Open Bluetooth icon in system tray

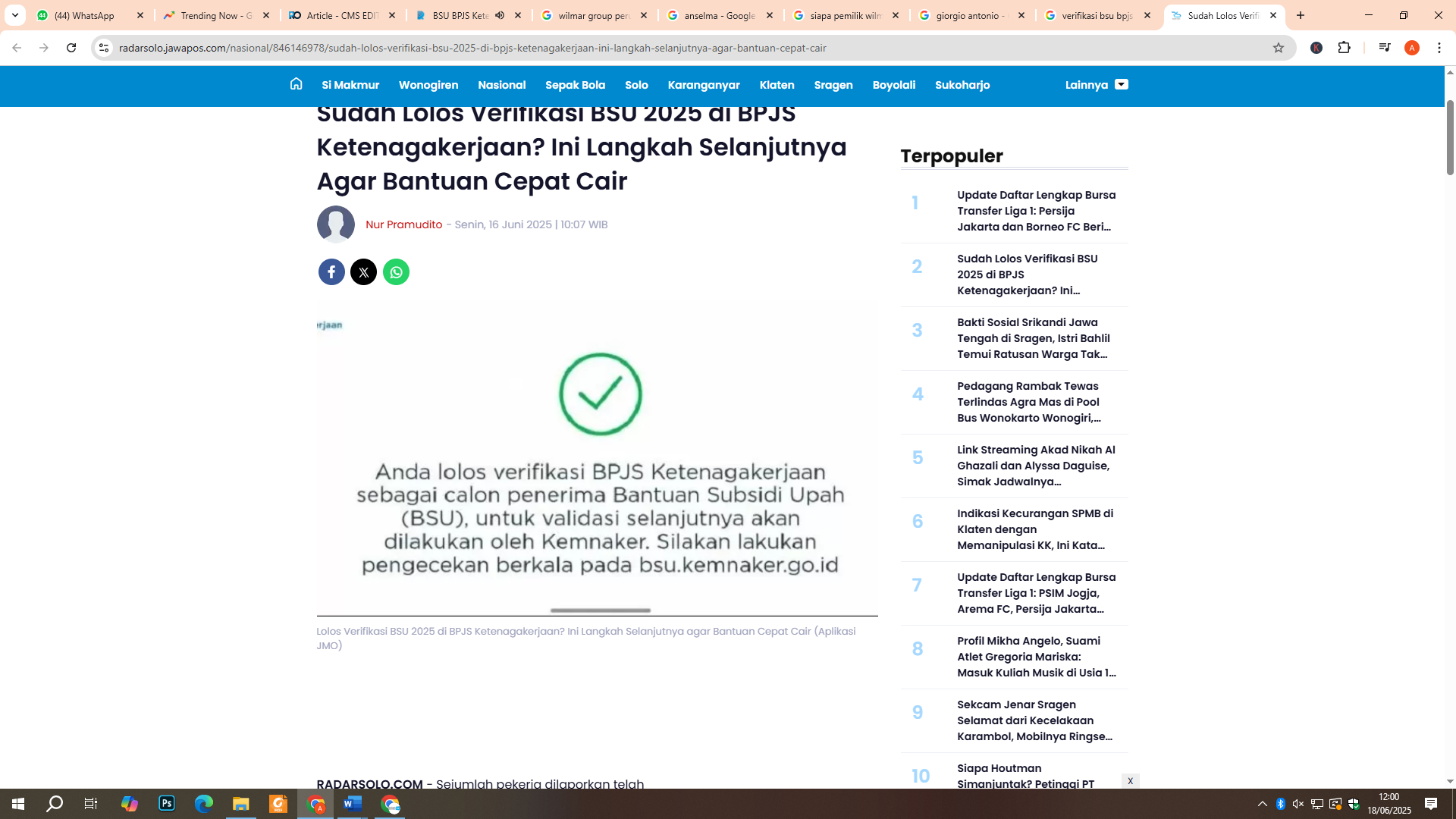tap(1281, 804)
